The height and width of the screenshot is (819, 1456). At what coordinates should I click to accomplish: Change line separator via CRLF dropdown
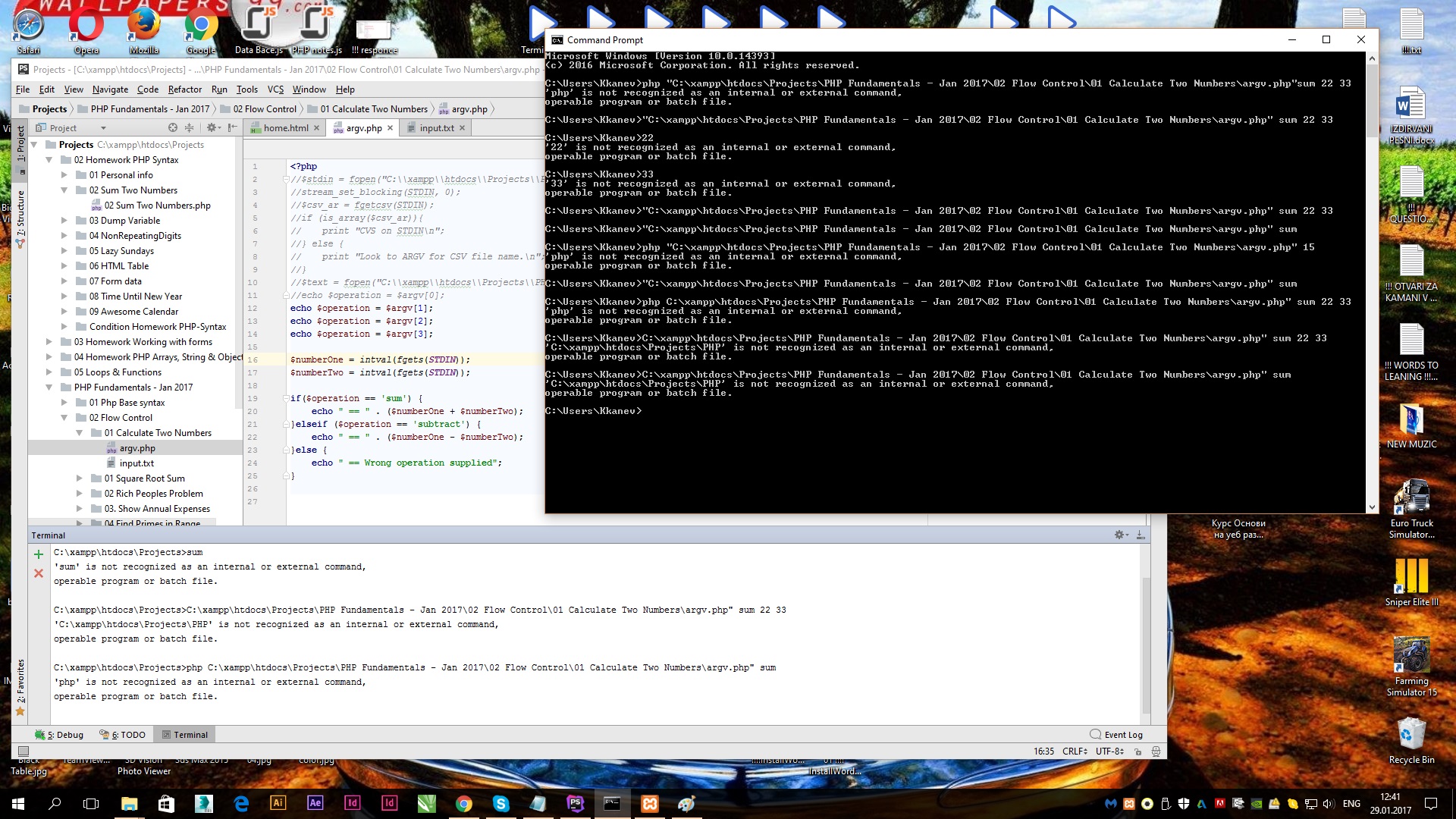(x=1075, y=752)
